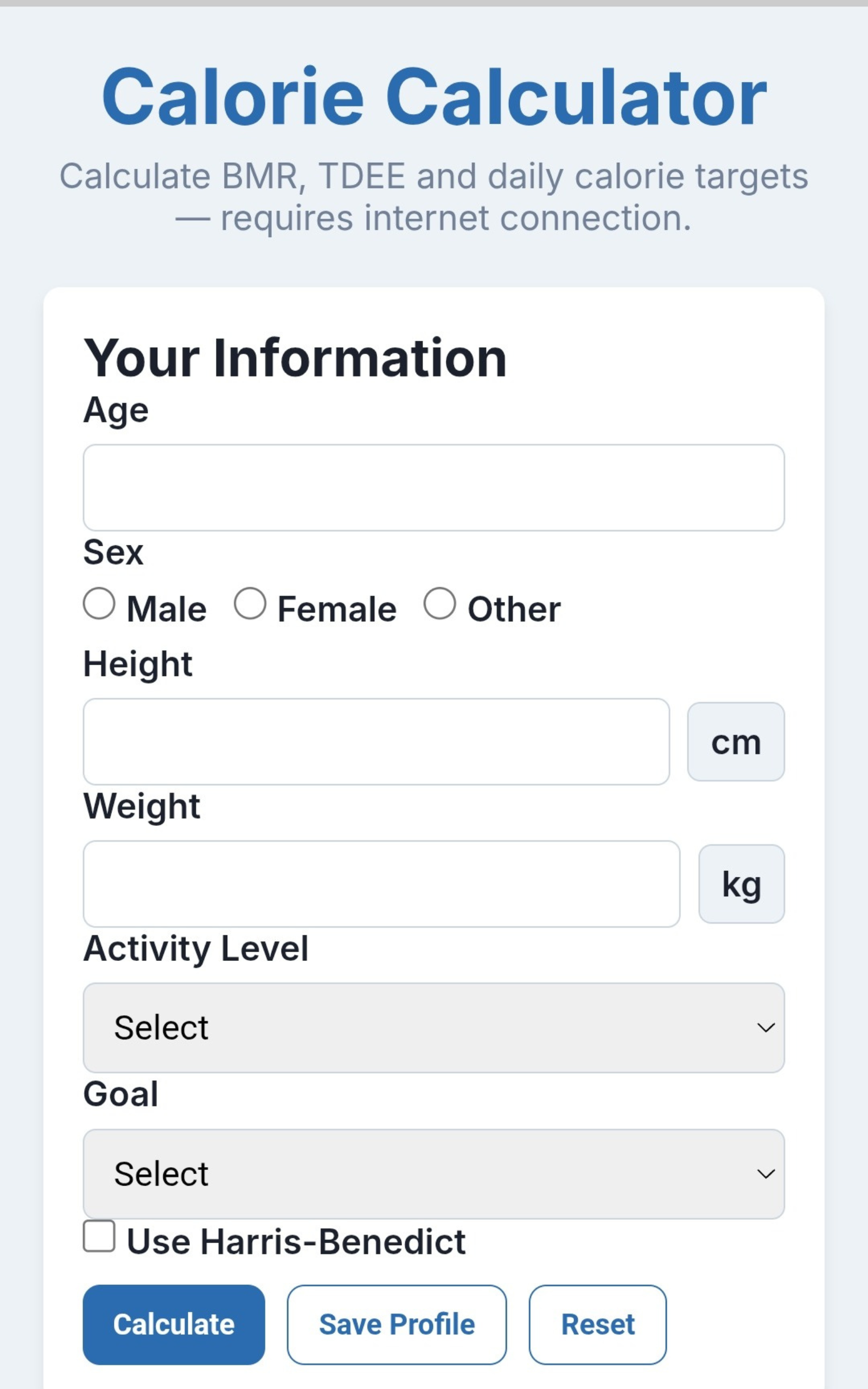
Task: Select the Female sex radio button
Action: (251, 603)
